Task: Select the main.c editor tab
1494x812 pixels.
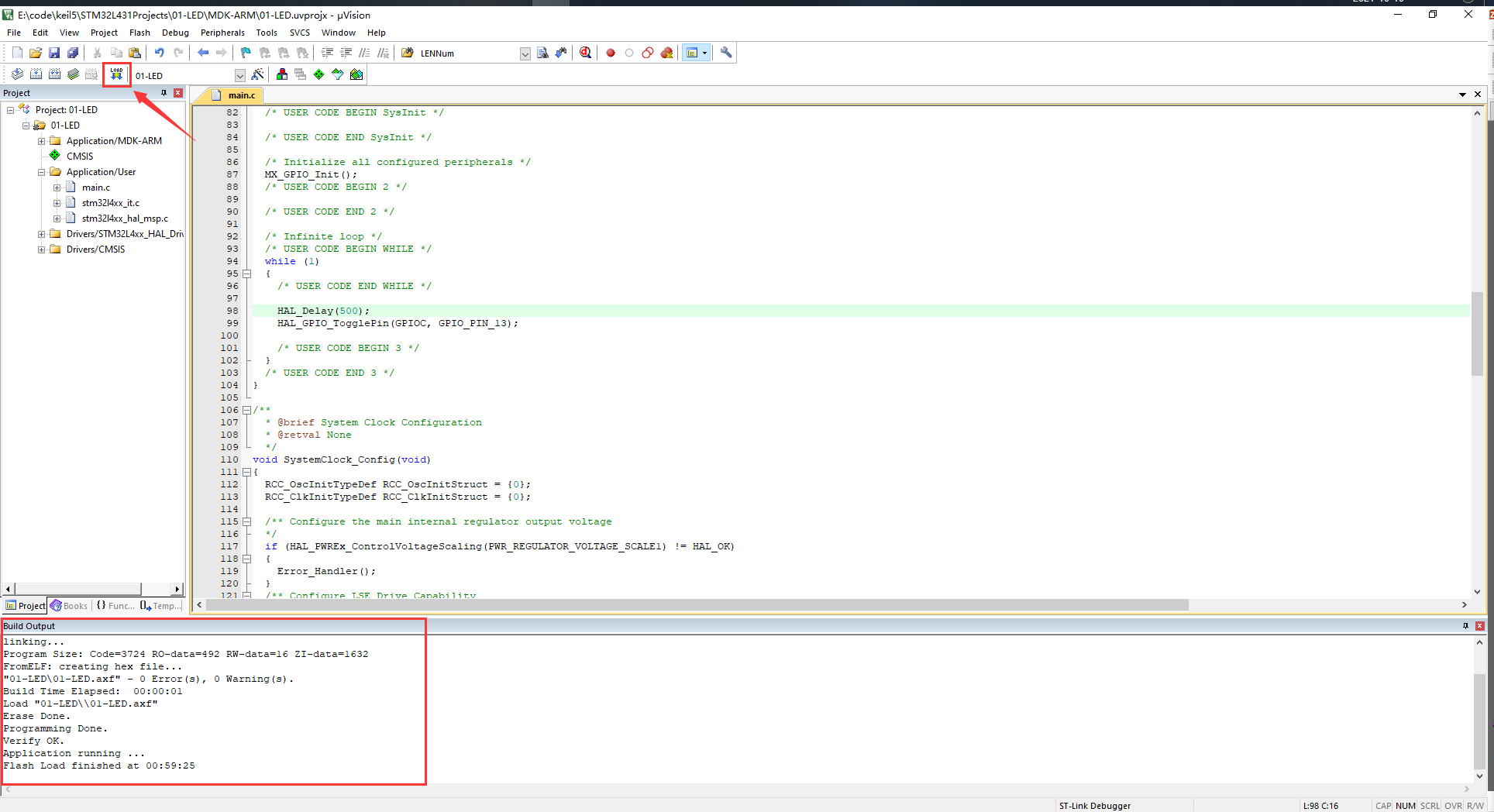Action: pos(235,95)
